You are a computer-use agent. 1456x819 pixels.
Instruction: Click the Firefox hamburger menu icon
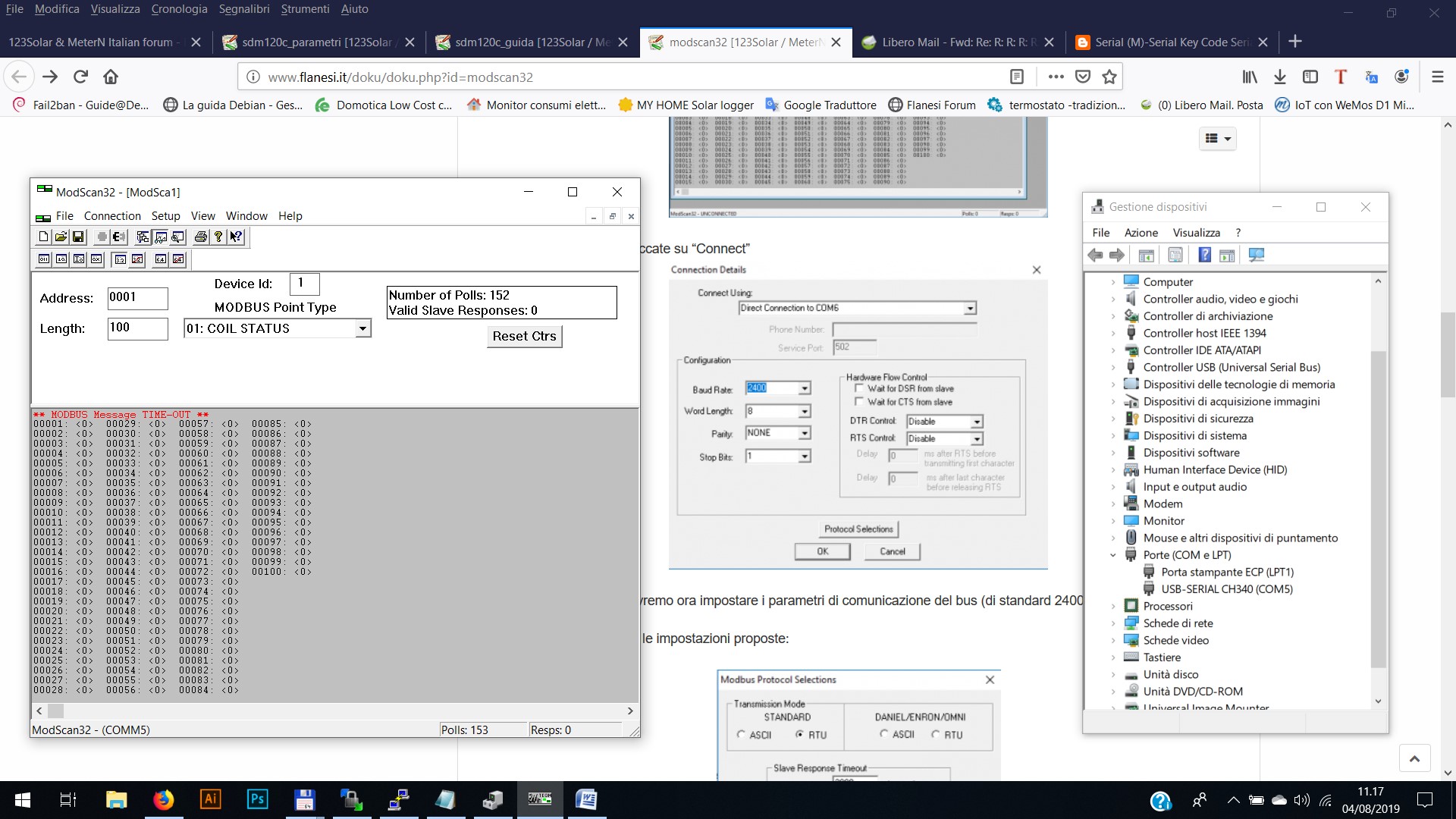coord(1437,77)
